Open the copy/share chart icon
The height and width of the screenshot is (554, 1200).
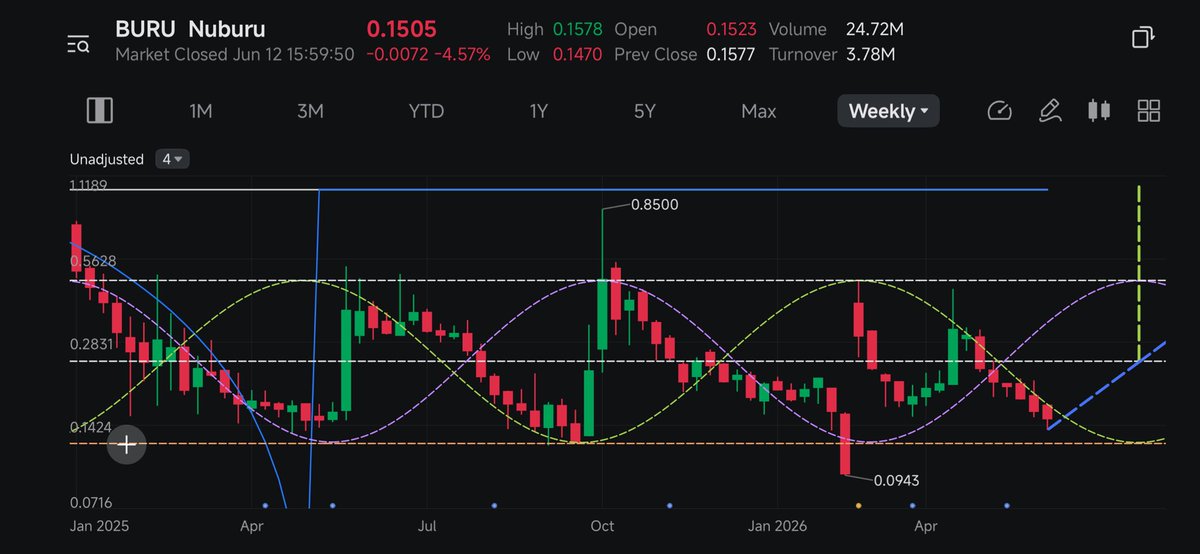tap(1143, 38)
